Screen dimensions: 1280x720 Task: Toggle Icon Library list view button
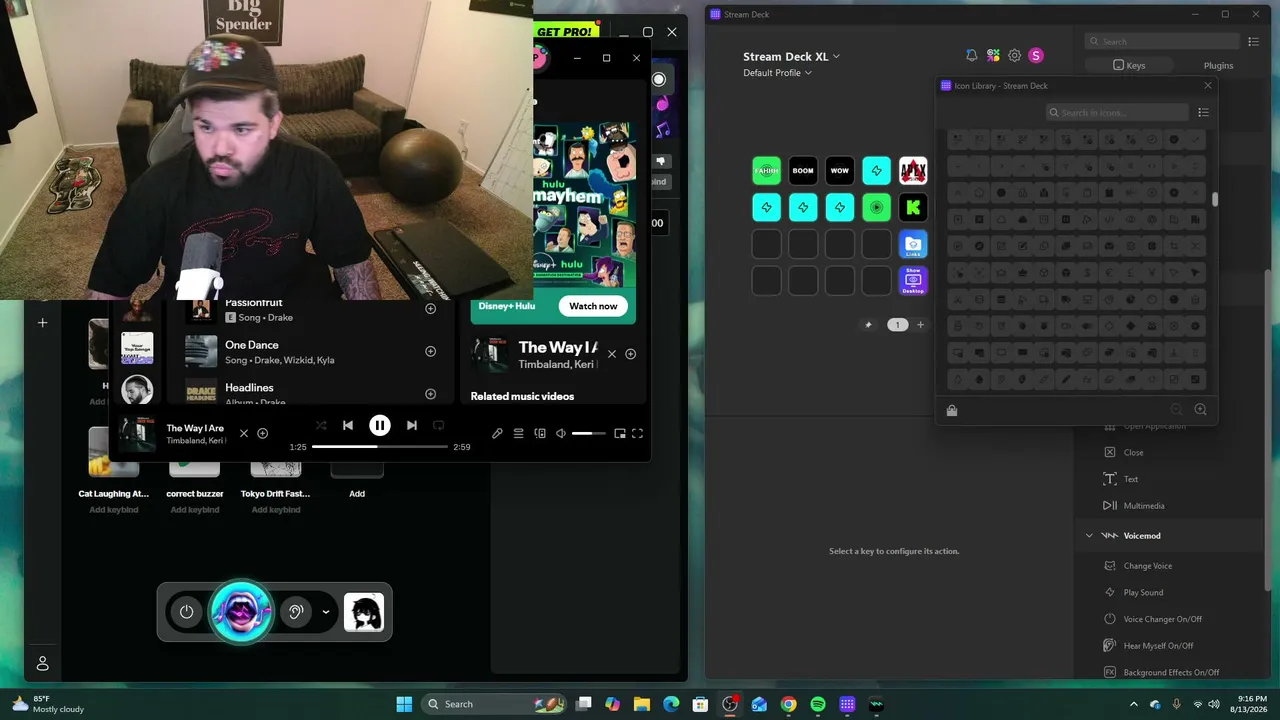coord(1203,113)
